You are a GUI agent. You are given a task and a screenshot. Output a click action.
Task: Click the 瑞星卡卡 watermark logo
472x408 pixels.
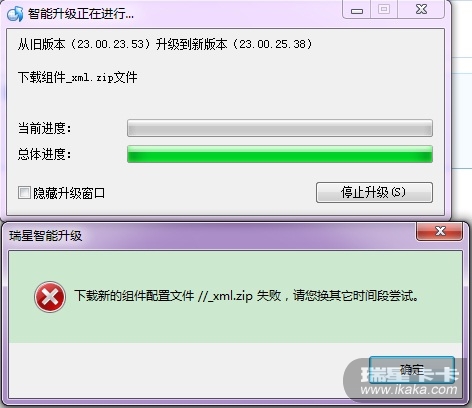coord(409,375)
